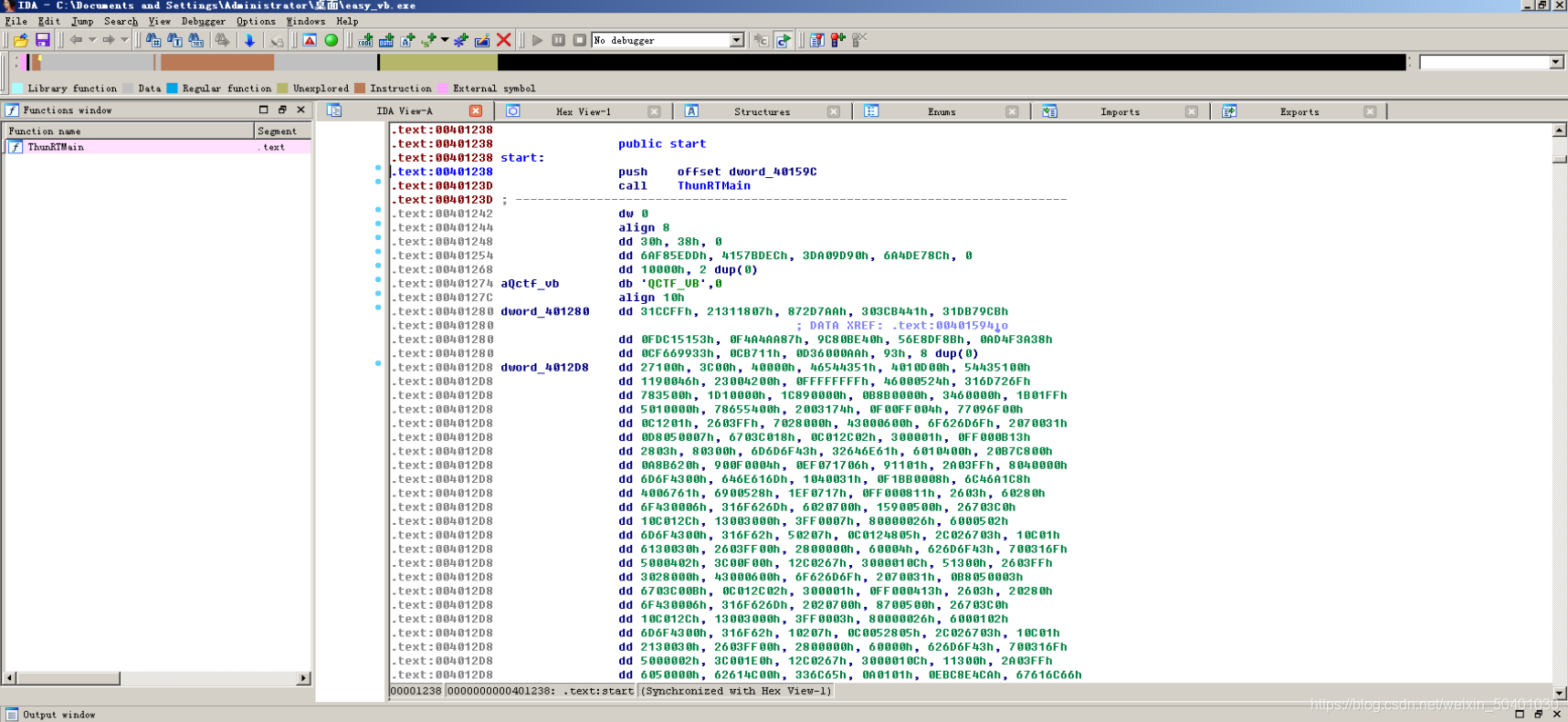Viewport: 1568px width, 722px height.
Task: Jump back with the left arrow icon
Action: pos(77,40)
